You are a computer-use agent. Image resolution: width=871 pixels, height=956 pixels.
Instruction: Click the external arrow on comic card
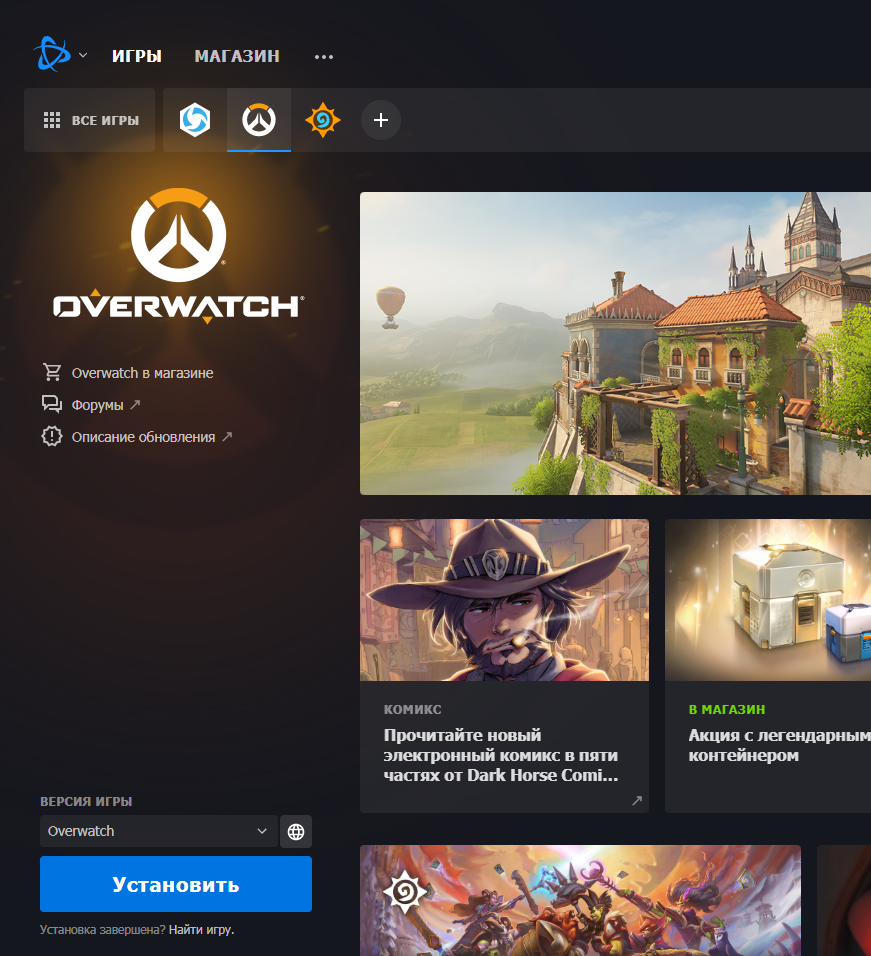(x=637, y=801)
